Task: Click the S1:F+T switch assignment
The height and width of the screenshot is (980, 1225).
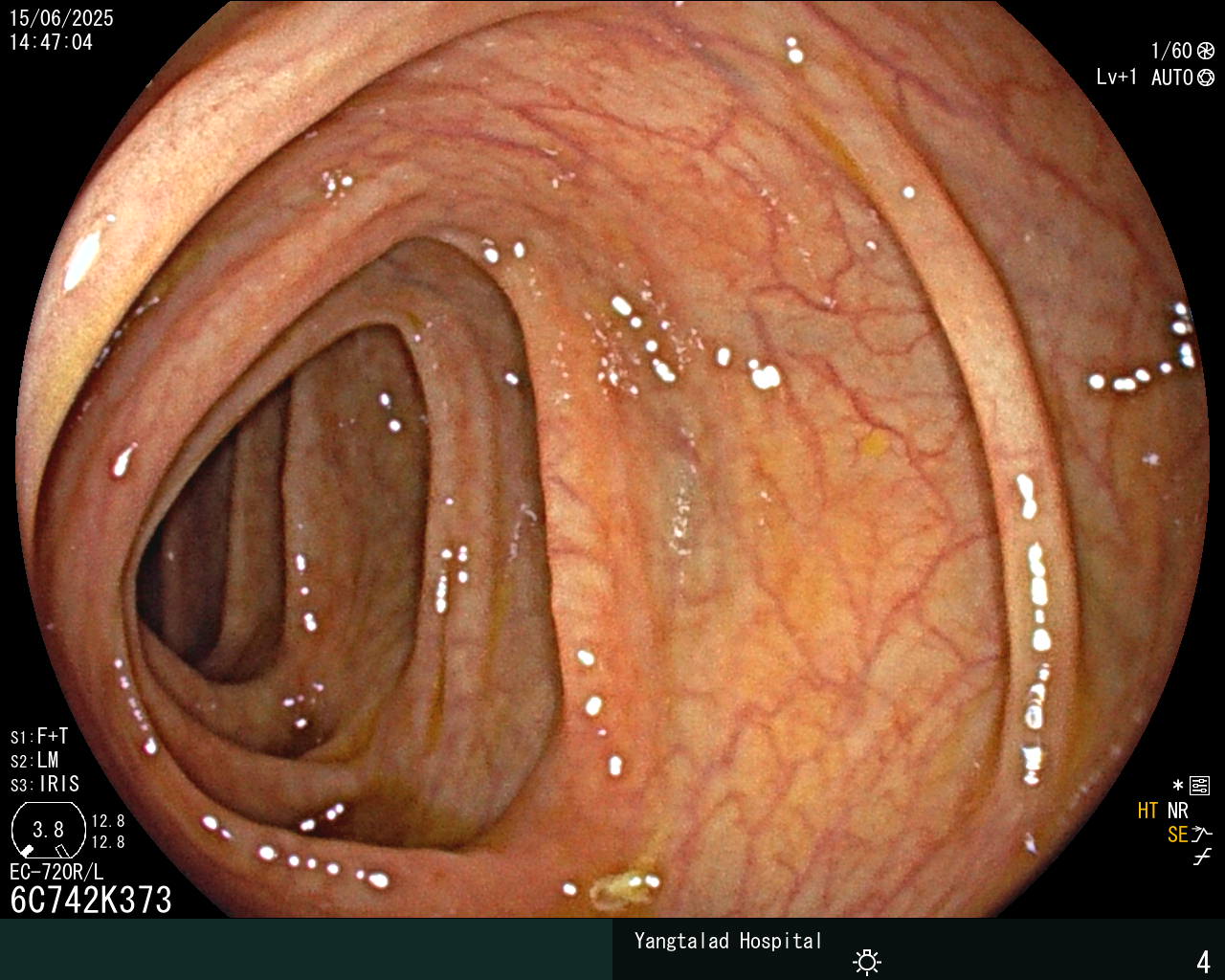Action: (39, 736)
